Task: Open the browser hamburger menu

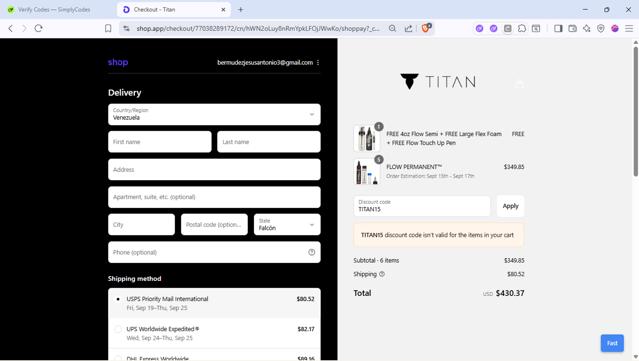Action: [x=629, y=28]
